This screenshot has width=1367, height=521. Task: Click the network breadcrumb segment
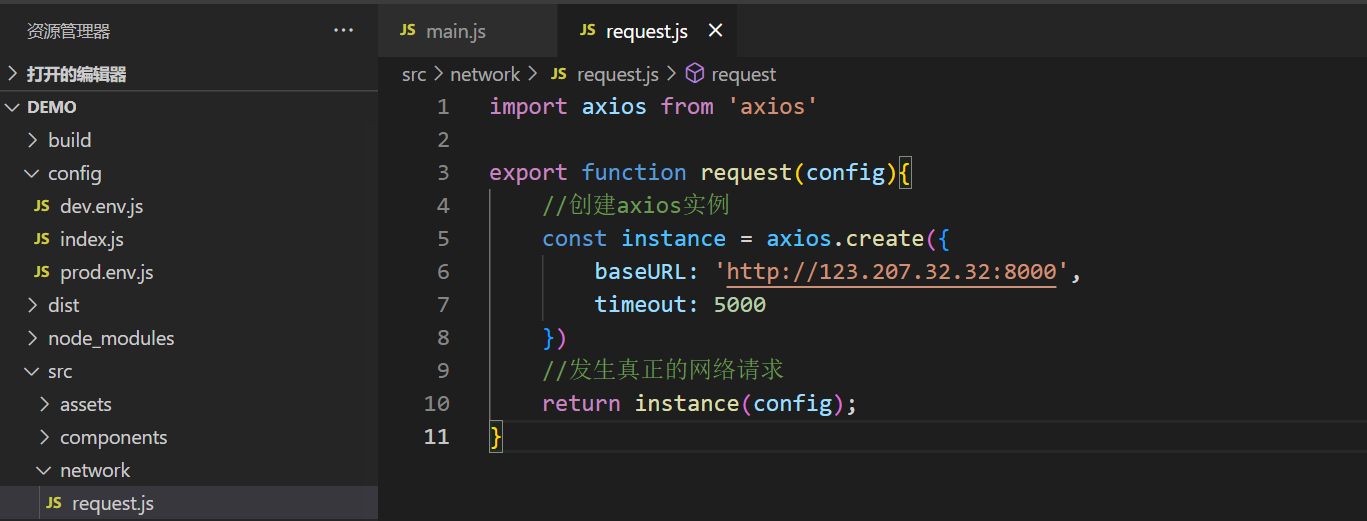pos(485,74)
